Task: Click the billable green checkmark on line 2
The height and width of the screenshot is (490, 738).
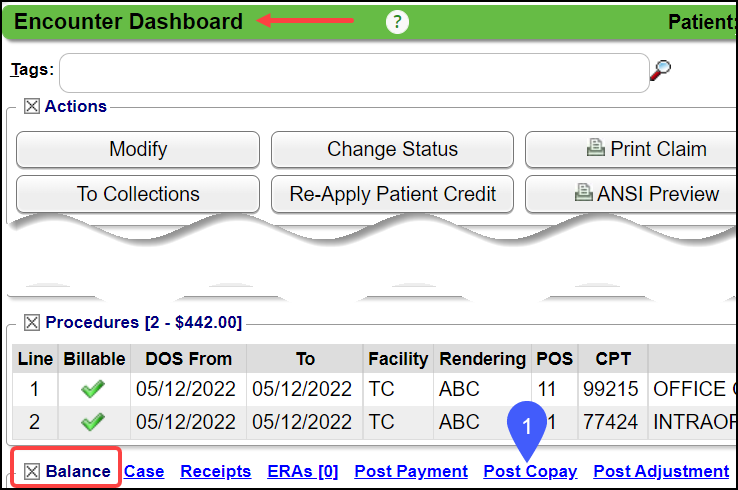Action: 93,422
